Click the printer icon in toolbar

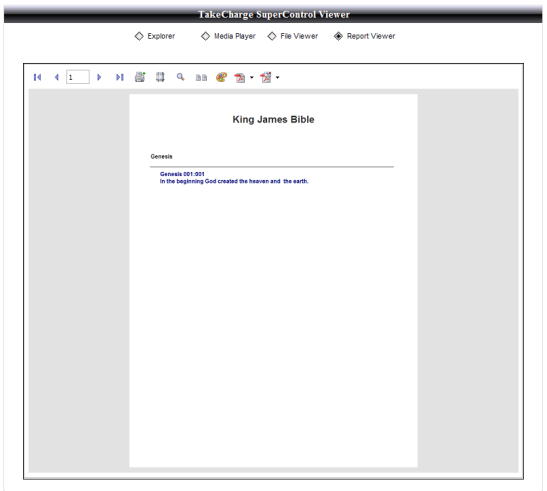click(140, 77)
